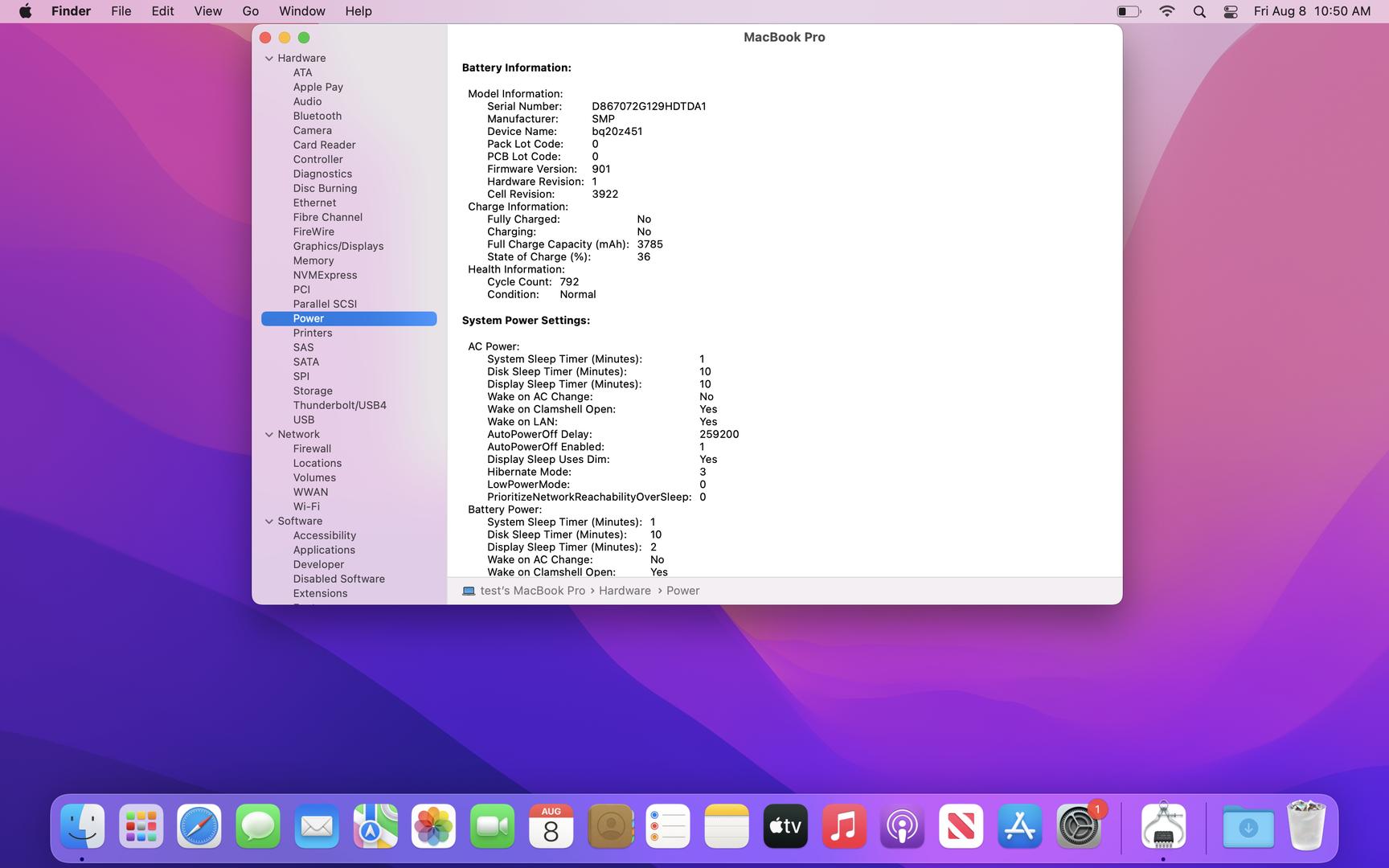Click the date and time clock
Viewport: 1389px width, 868px height.
point(1312,11)
